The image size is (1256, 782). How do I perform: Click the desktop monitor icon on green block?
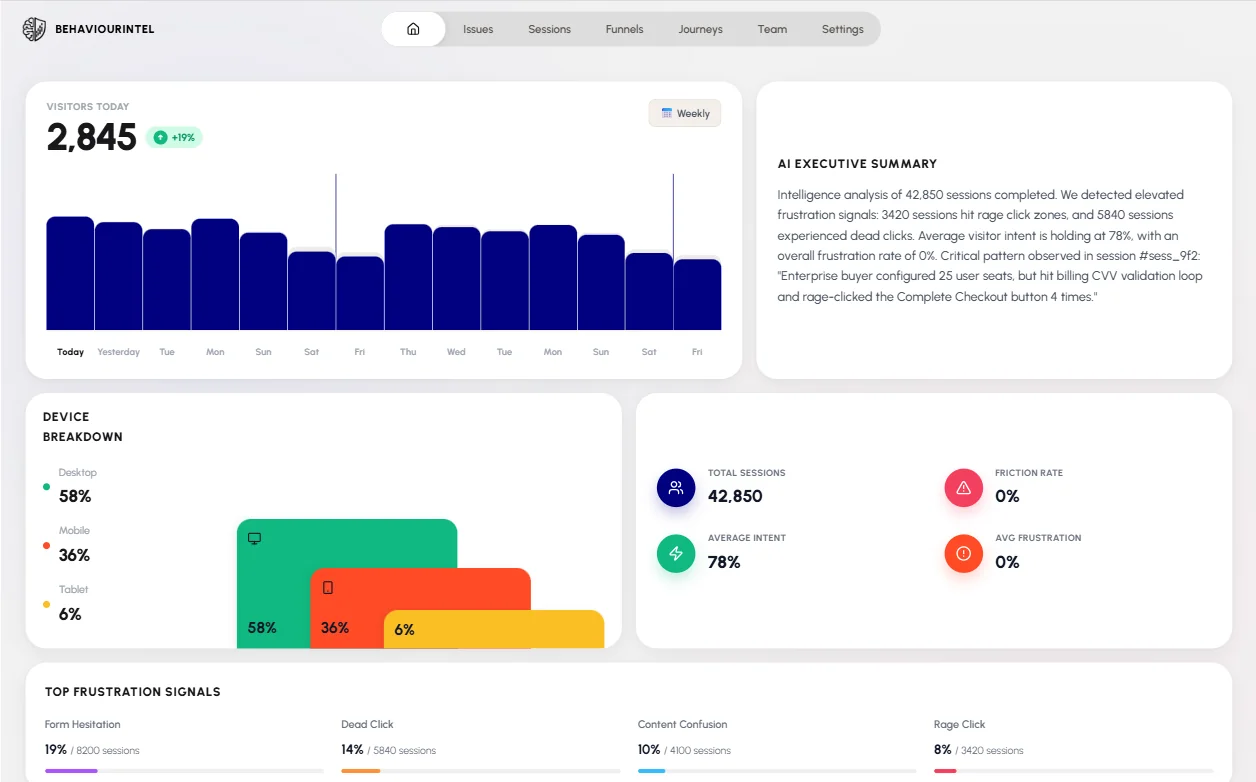pyautogui.click(x=254, y=538)
